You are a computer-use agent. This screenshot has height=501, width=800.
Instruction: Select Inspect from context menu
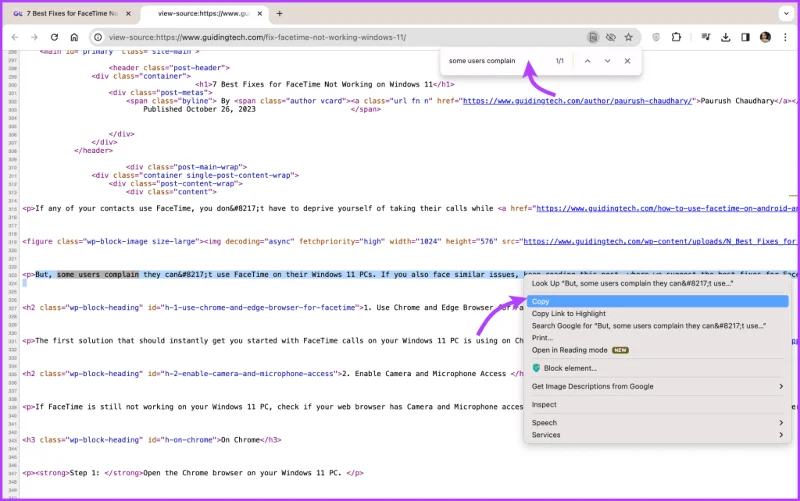pos(657,405)
